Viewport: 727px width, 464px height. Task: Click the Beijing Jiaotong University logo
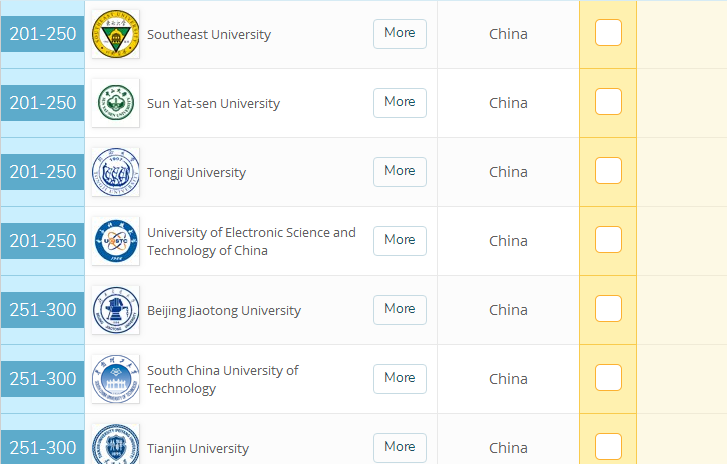tap(115, 310)
